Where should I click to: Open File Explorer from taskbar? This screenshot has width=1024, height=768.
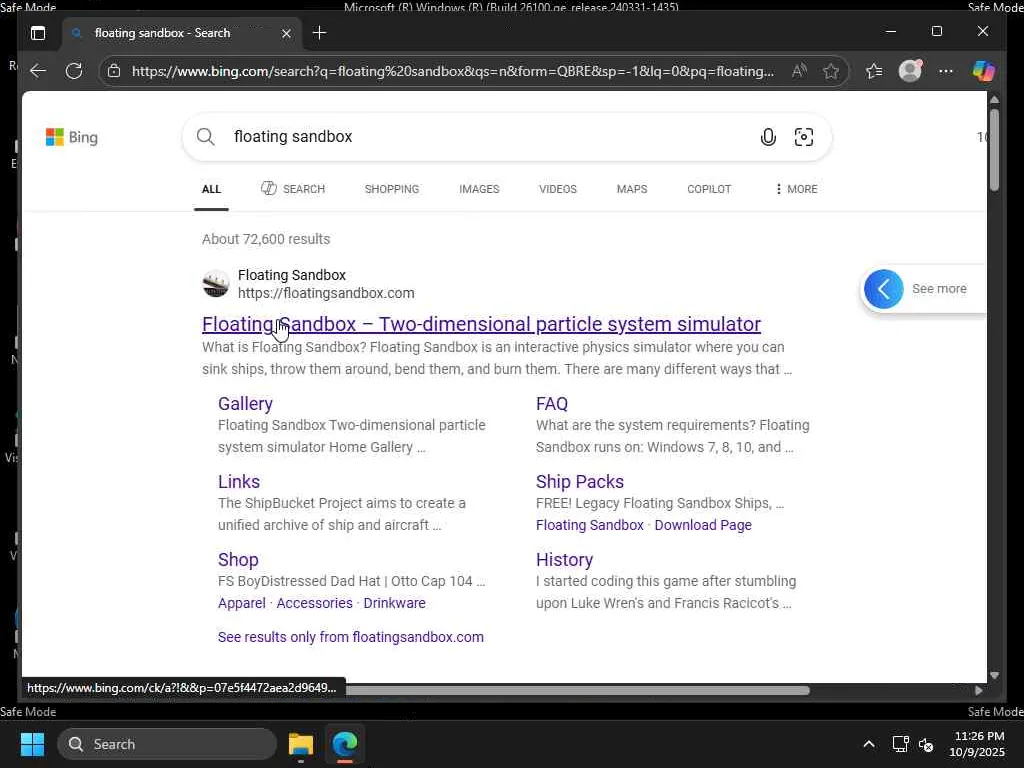301,744
